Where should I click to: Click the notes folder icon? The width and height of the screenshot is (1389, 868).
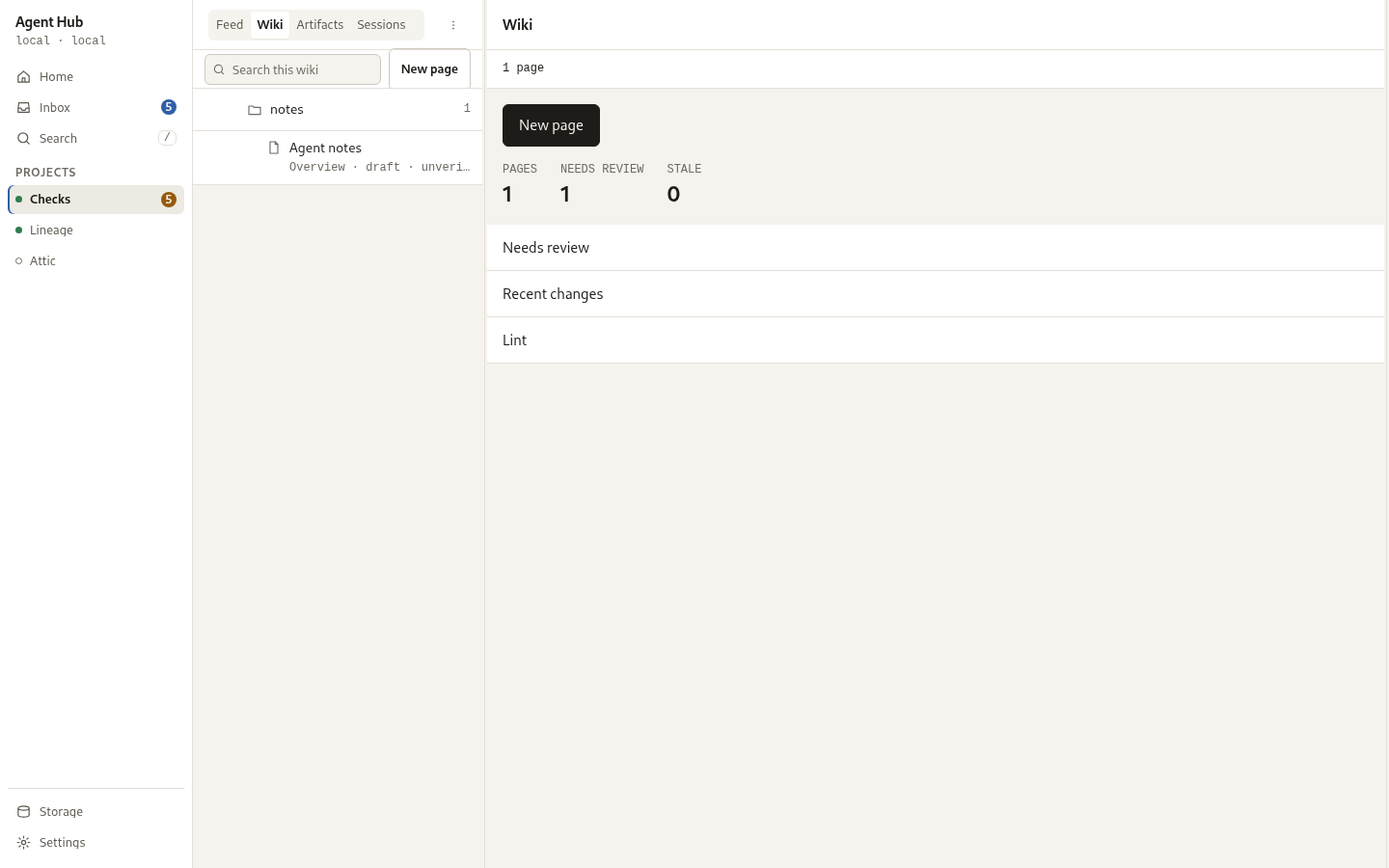255,110
